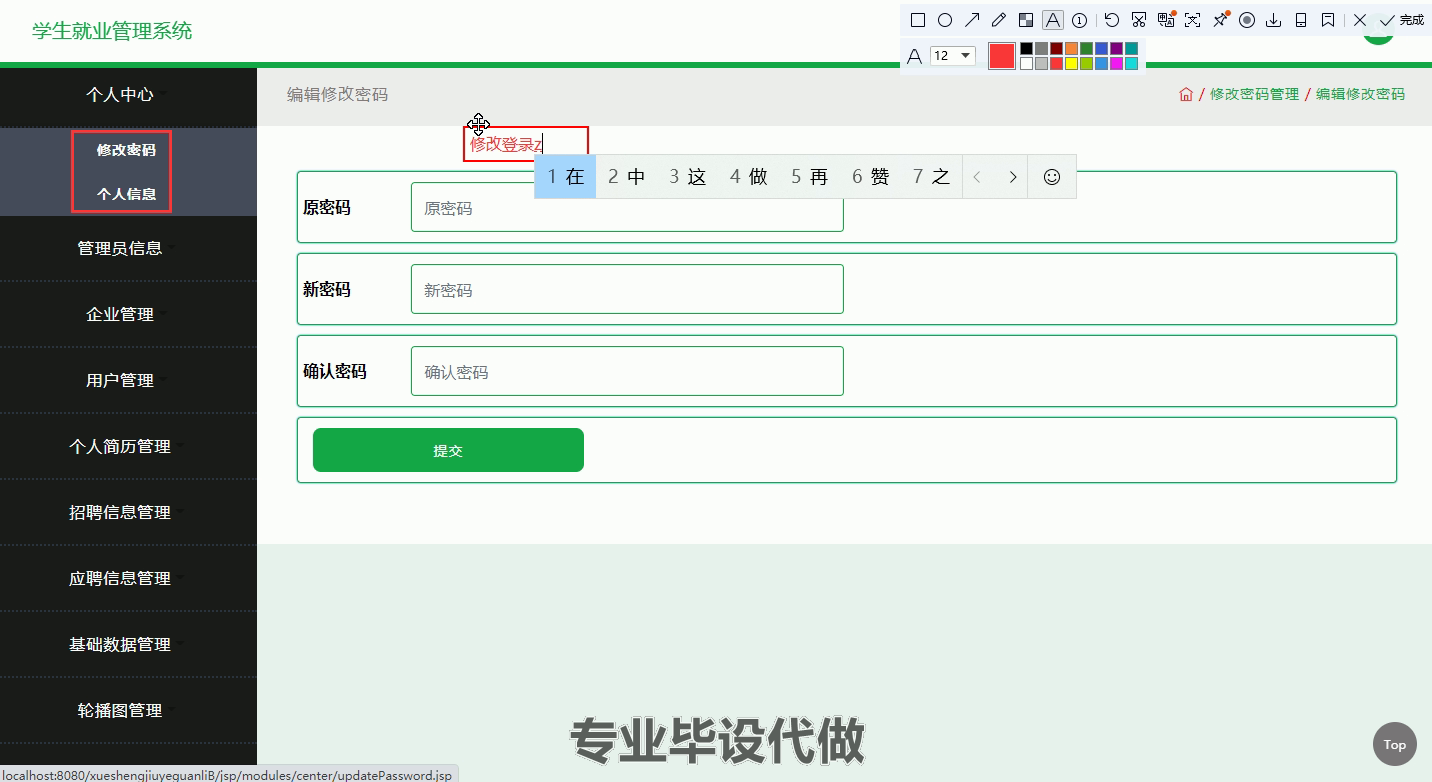Expand the 企业管理 sidebar menu
The image size is (1432, 782).
pos(120,314)
